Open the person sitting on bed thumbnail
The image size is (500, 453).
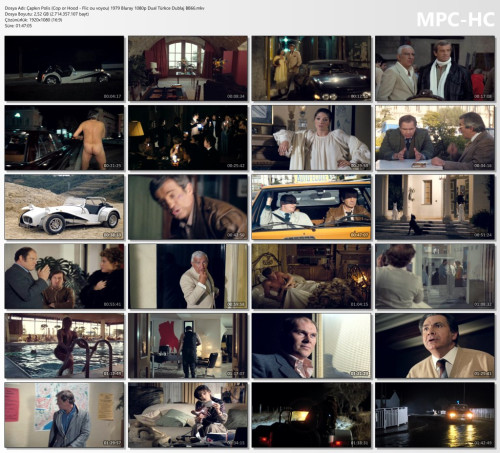pos(188,415)
